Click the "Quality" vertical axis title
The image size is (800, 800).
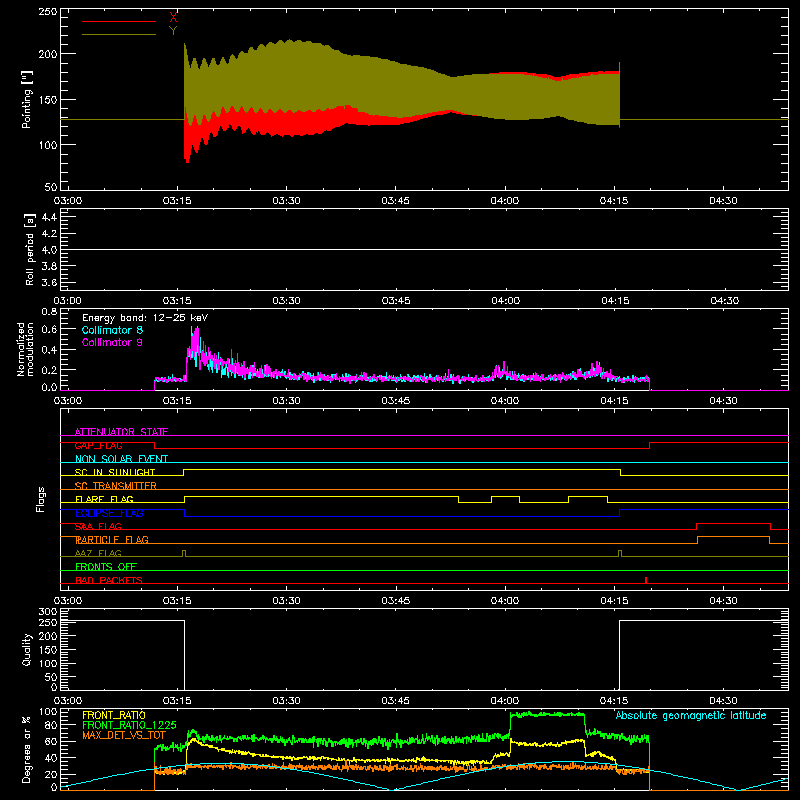click(27, 649)
